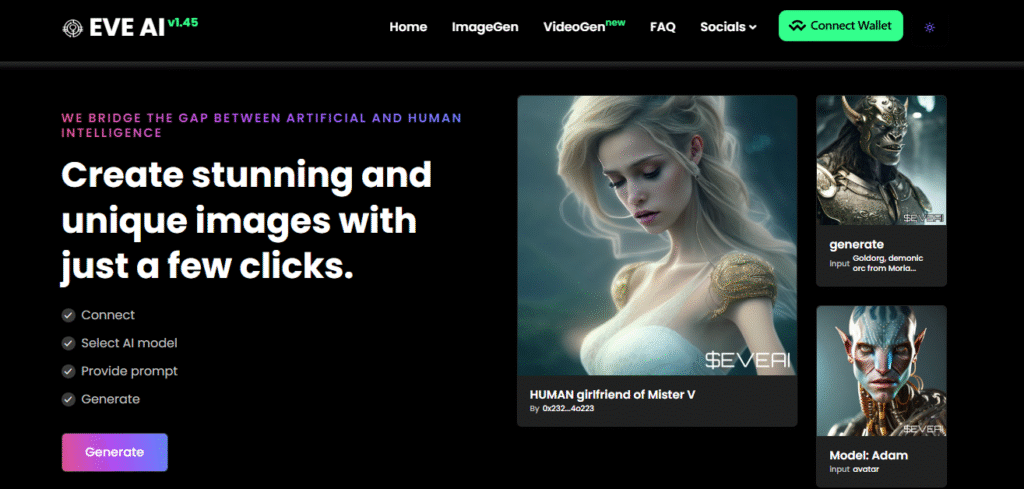The width and height of the screenshot is (1024, 489).
Task: Click the checkmark beside Provide prompt
Action: [x=68, y=371]
